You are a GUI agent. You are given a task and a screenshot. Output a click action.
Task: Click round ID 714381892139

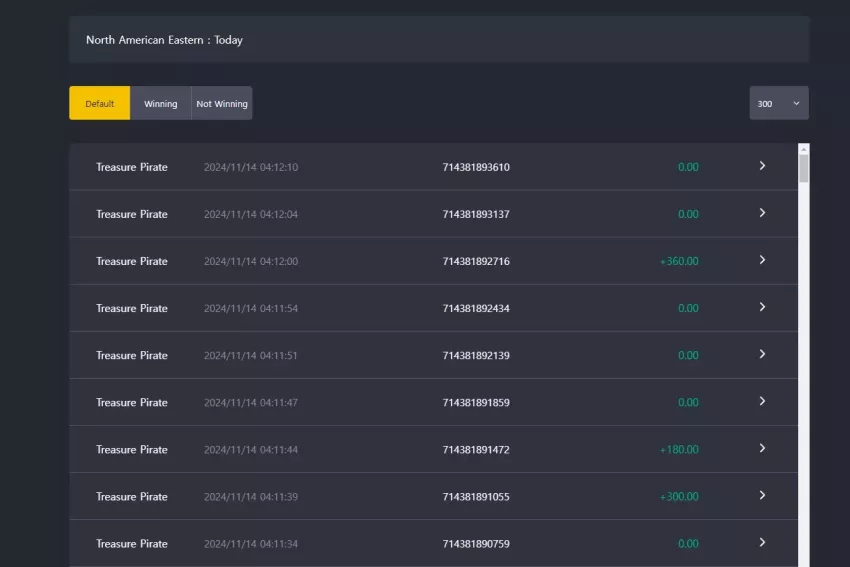(476, 356)
